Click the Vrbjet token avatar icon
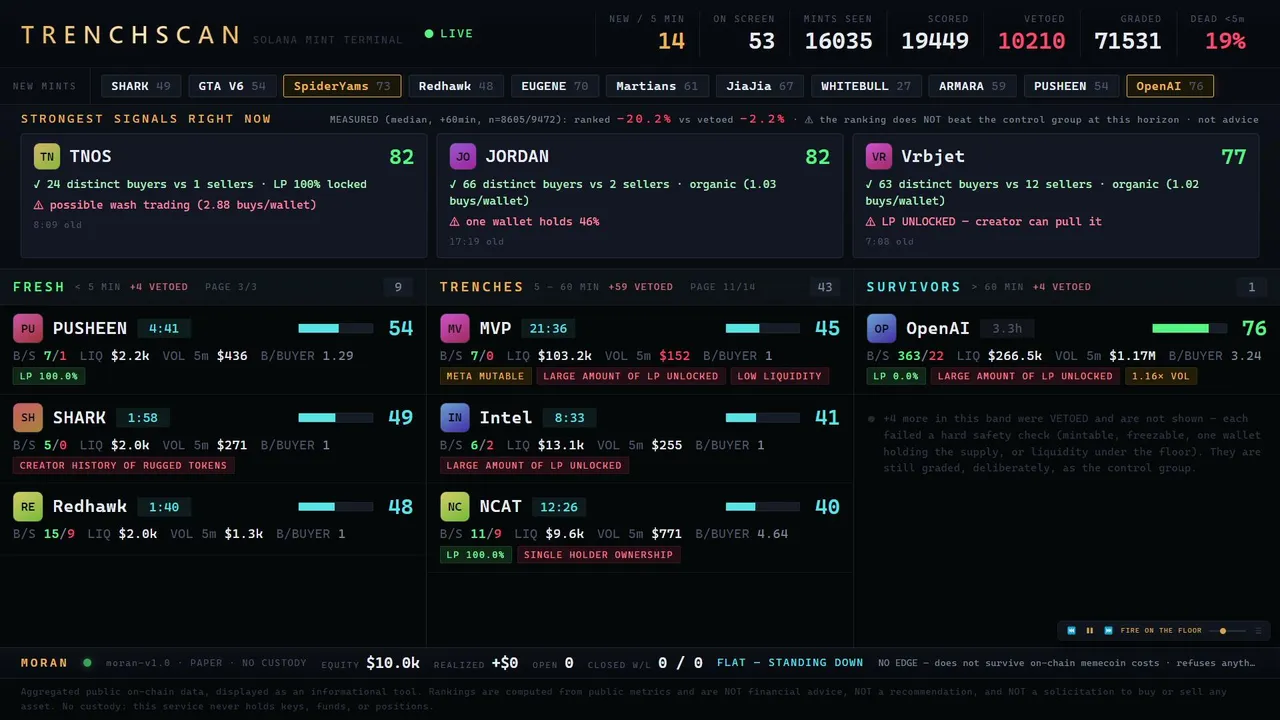 pos(879,157)
